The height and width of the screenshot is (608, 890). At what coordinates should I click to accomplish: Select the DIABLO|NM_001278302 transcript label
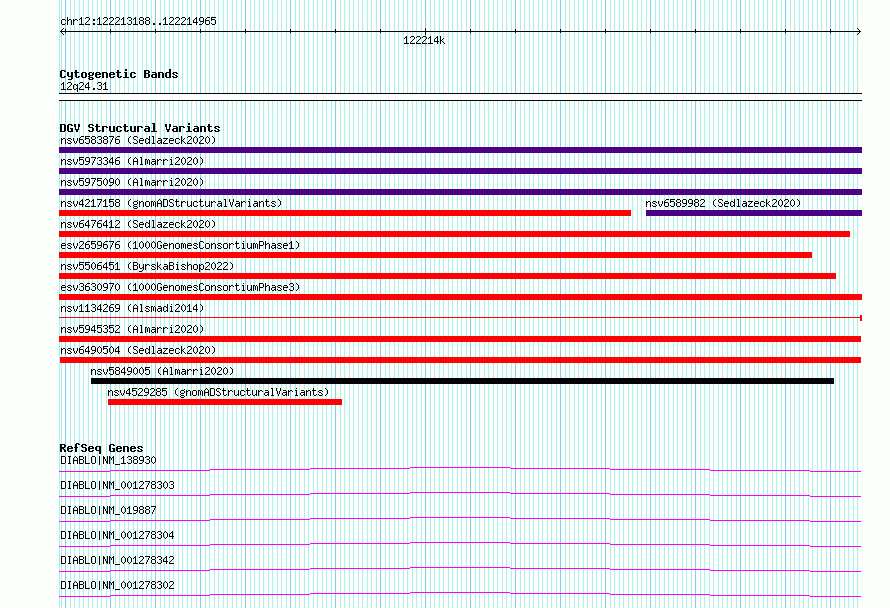(117, 585)
